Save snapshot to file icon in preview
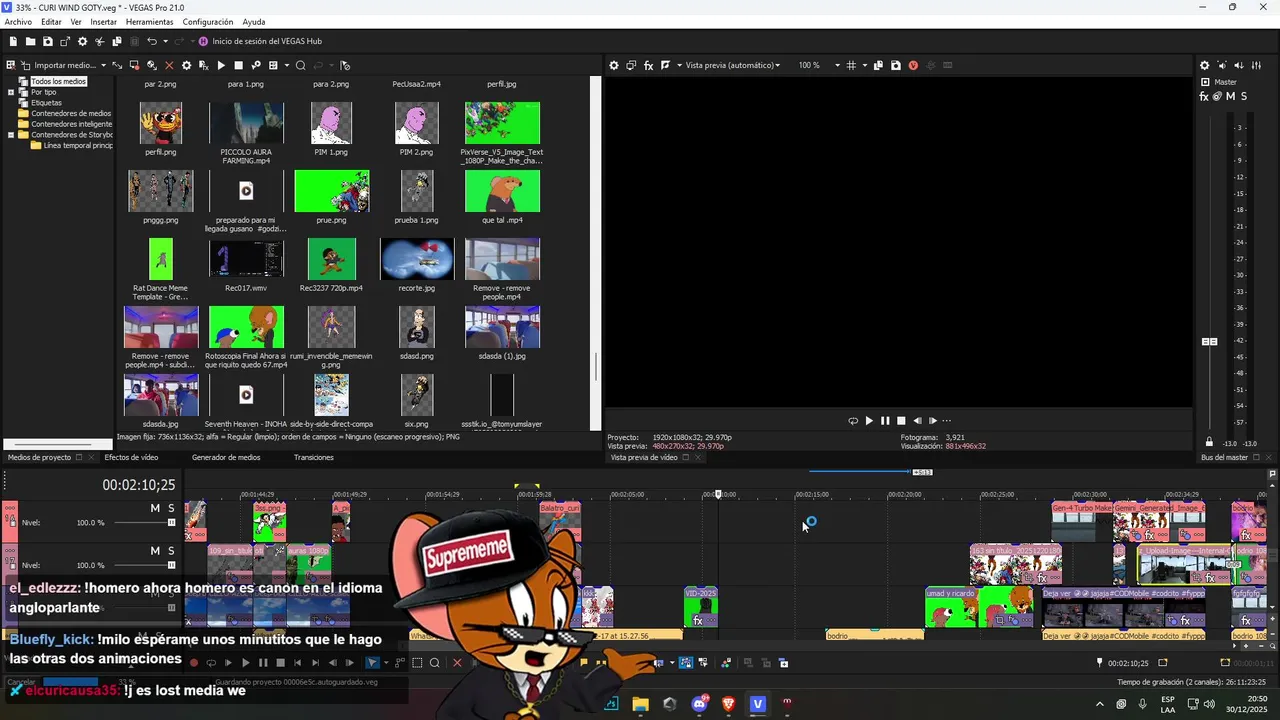This screenshot has width=1280, height=720. point(895,65)
